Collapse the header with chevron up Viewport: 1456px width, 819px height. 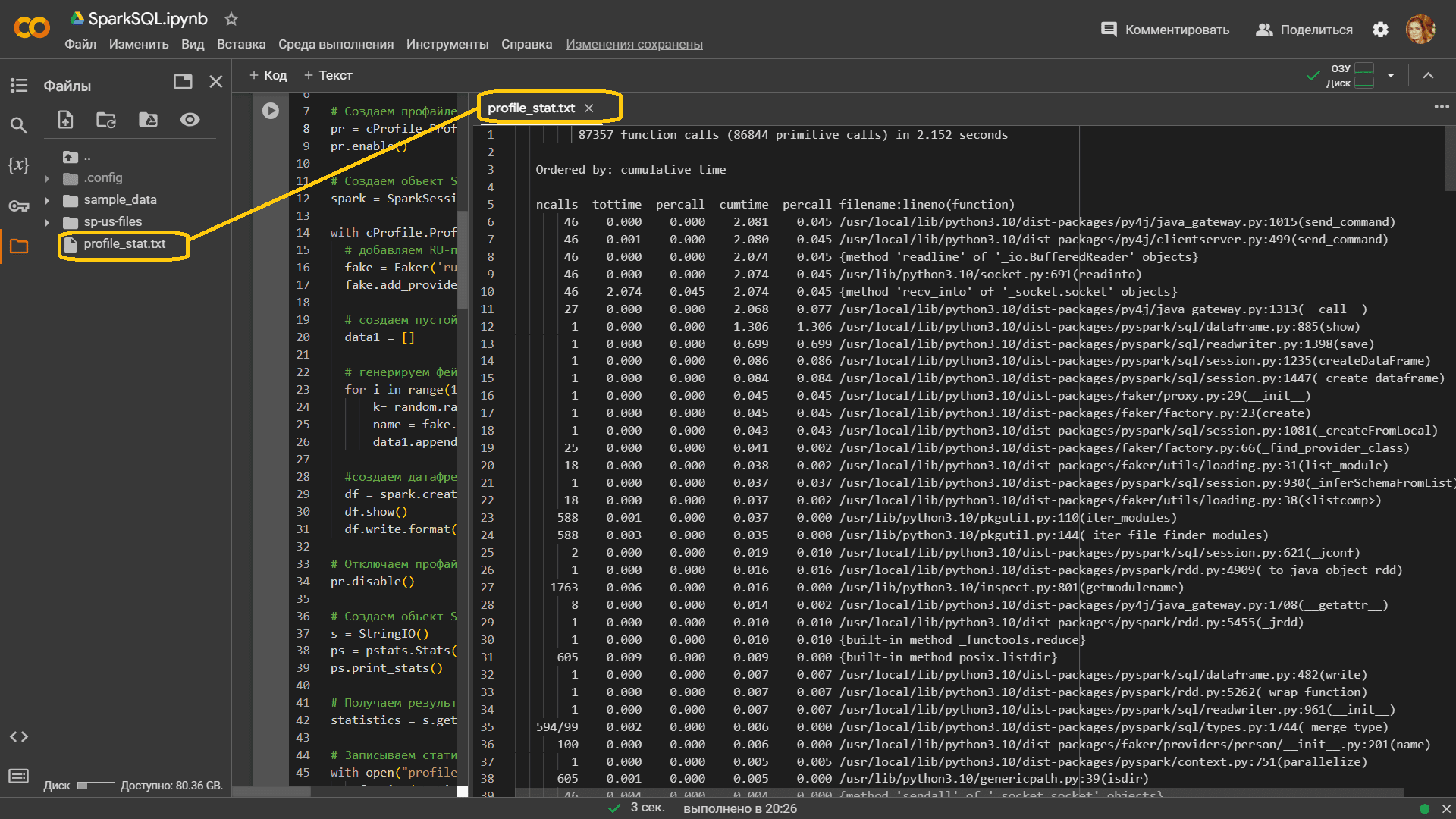click(x=1428, y=75)
